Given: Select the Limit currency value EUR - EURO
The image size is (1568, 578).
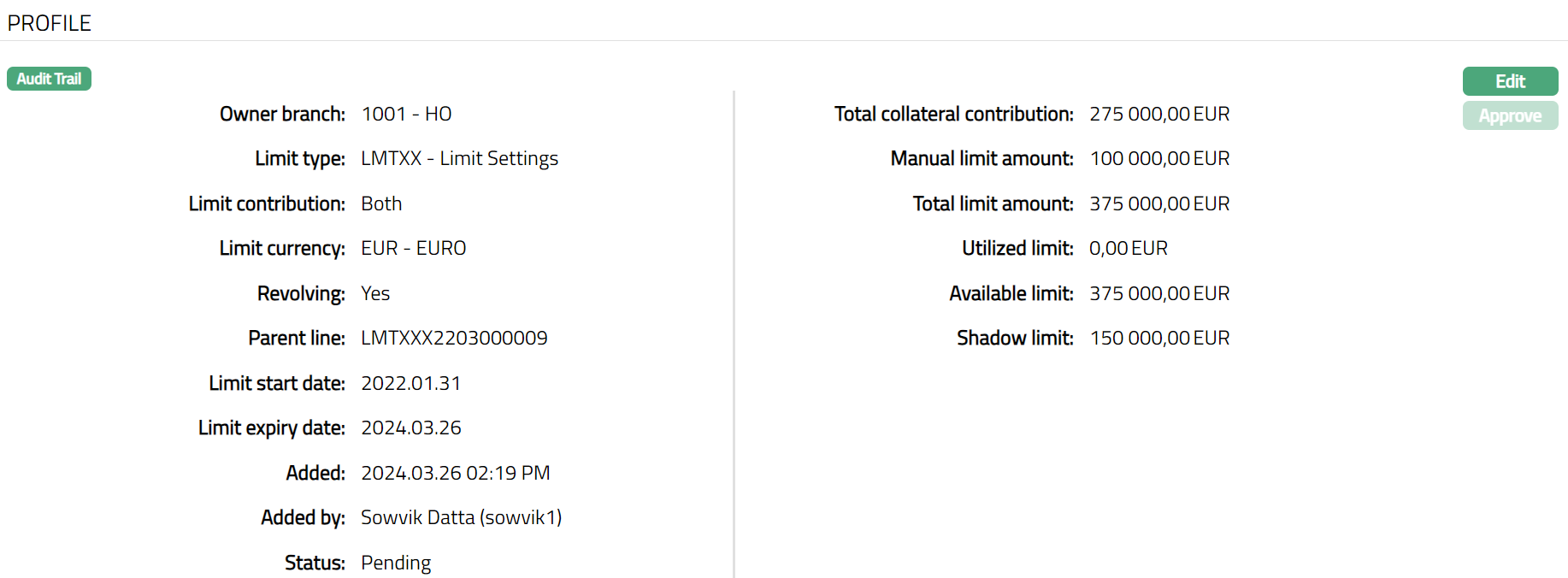Looking at the screenshot, I should click(413, 248).
